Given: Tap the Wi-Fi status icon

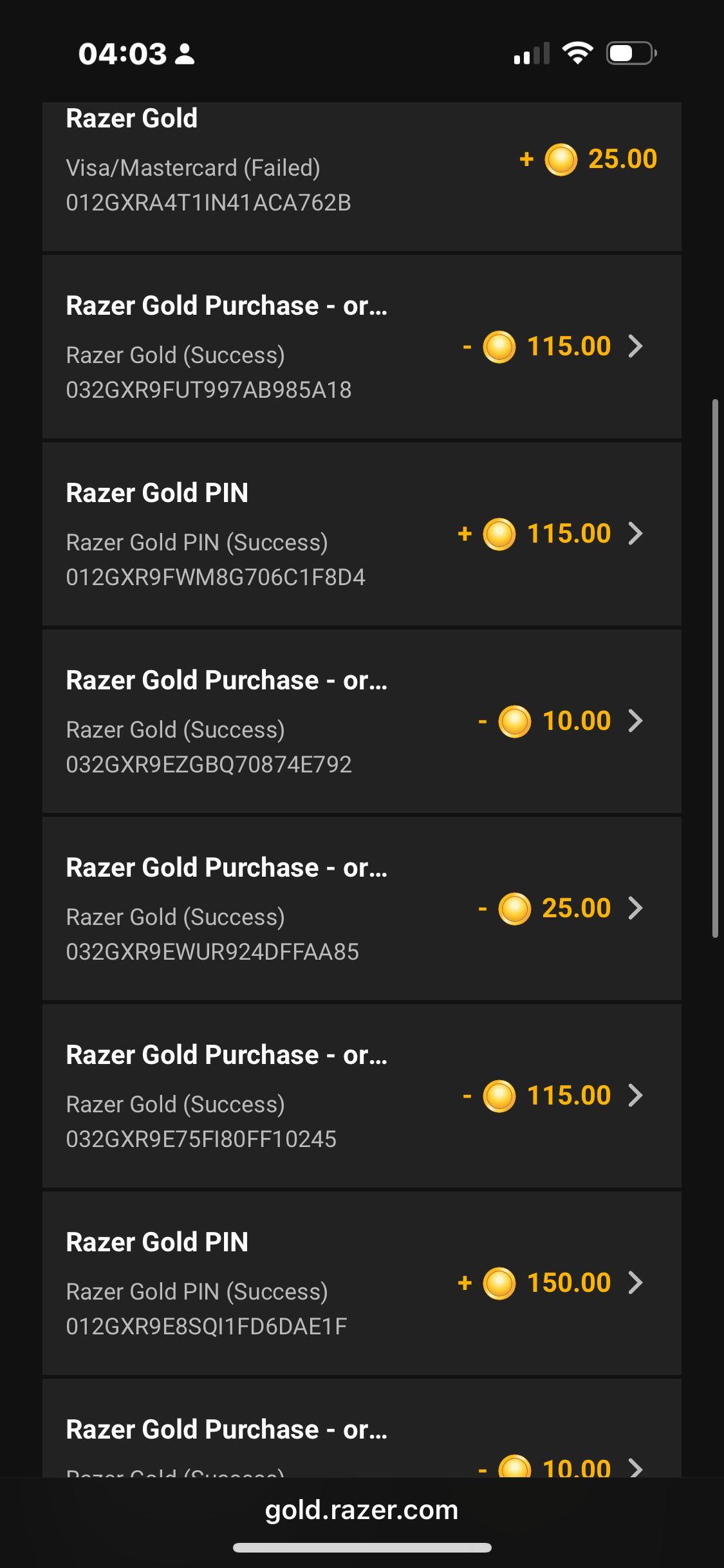Looking at the screenshot, I should coord(577,53).
